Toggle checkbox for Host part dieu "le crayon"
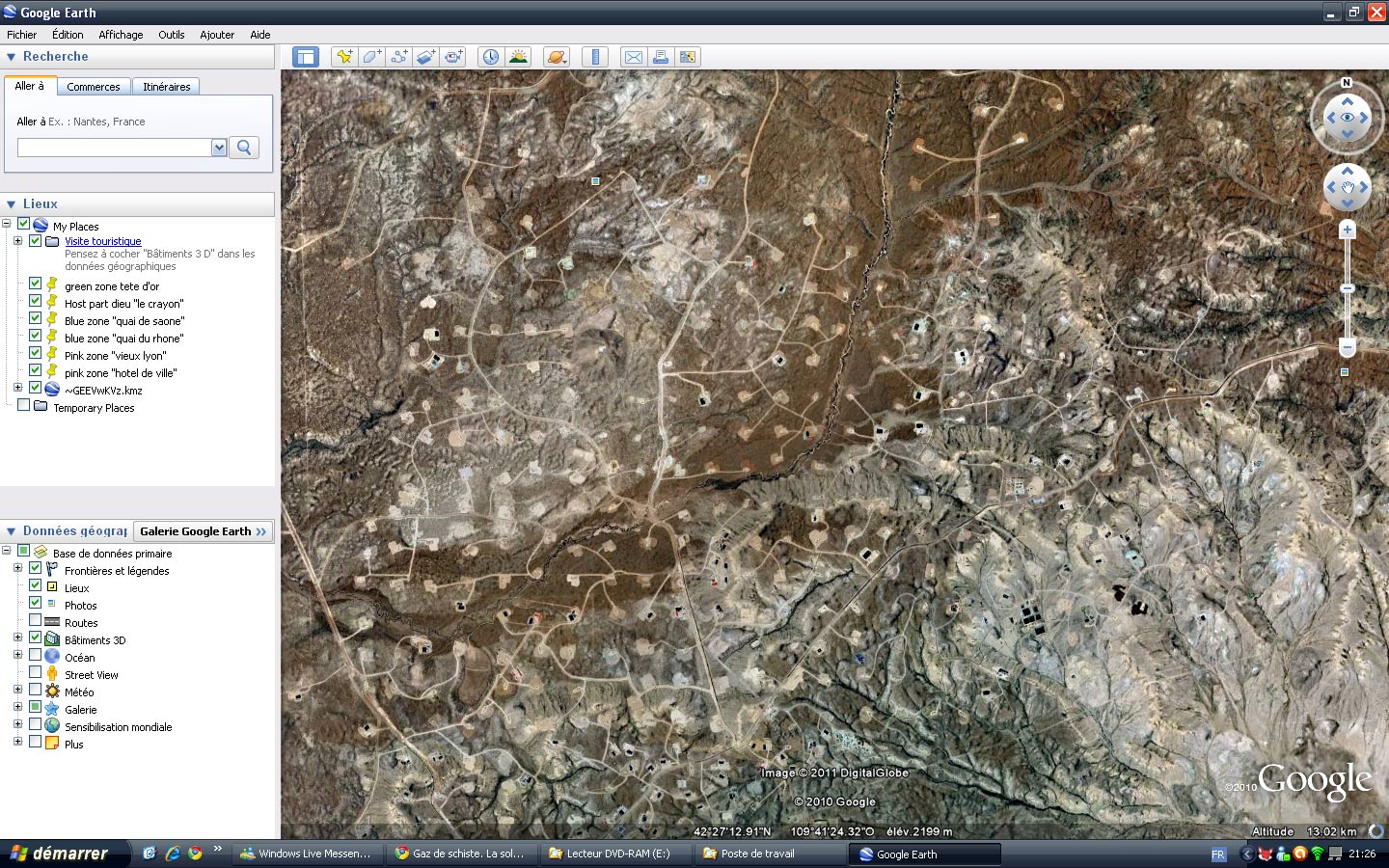 point(35,301)
